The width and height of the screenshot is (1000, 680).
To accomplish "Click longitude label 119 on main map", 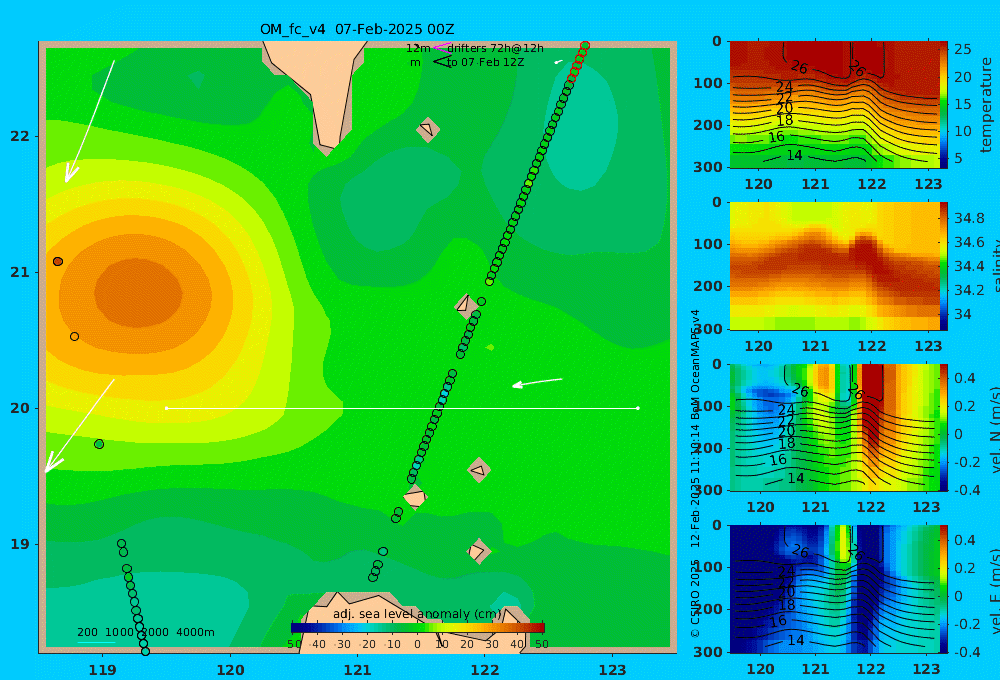I will point(103,670).
